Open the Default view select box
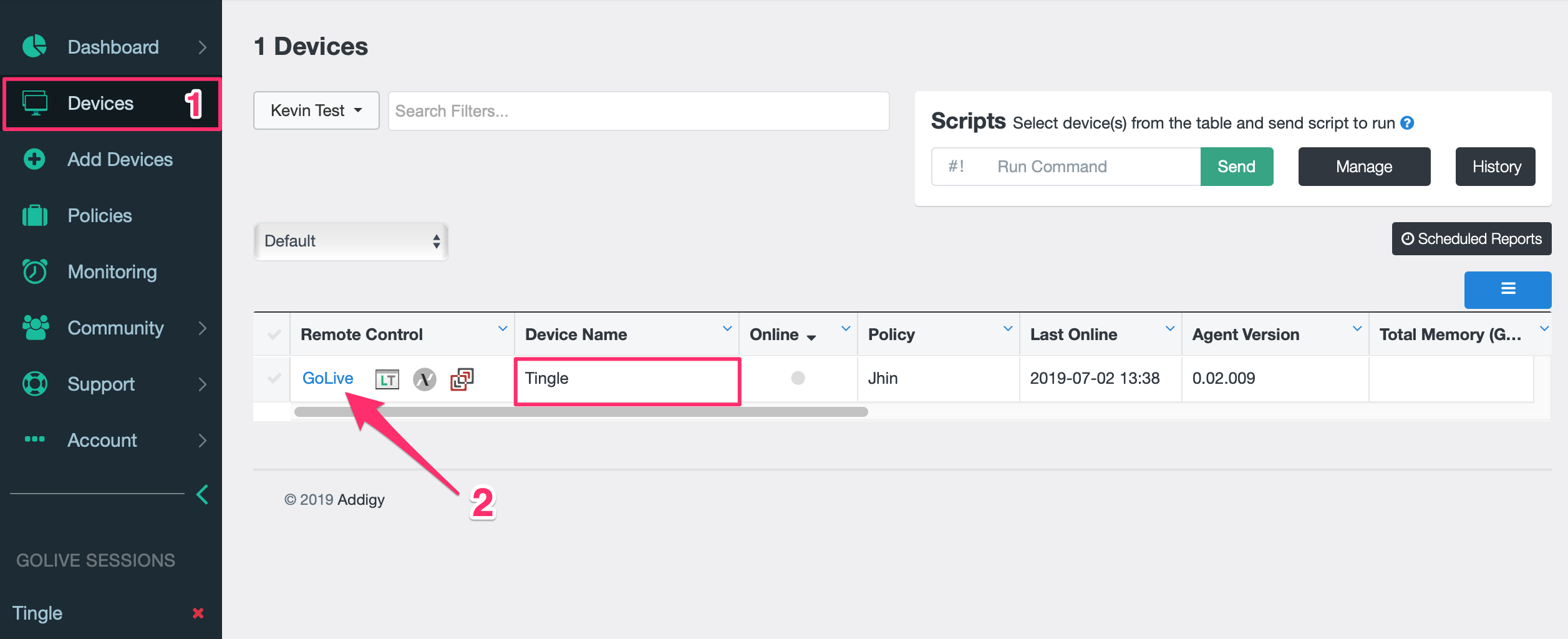 tap(351, 241)
